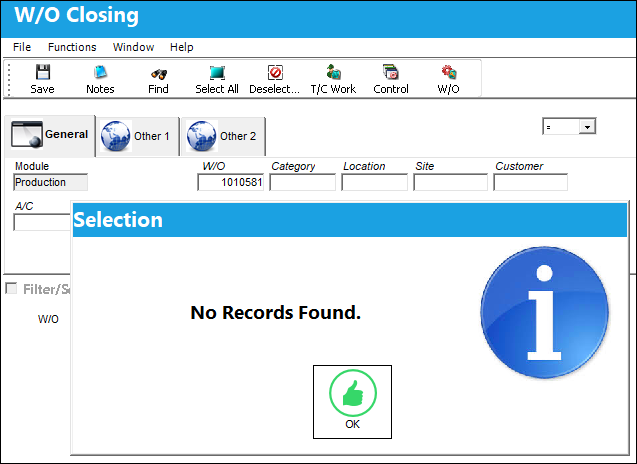Click the green thumbs-up OK button
This screenshot has width=637, height=464.
coord(352,401)
